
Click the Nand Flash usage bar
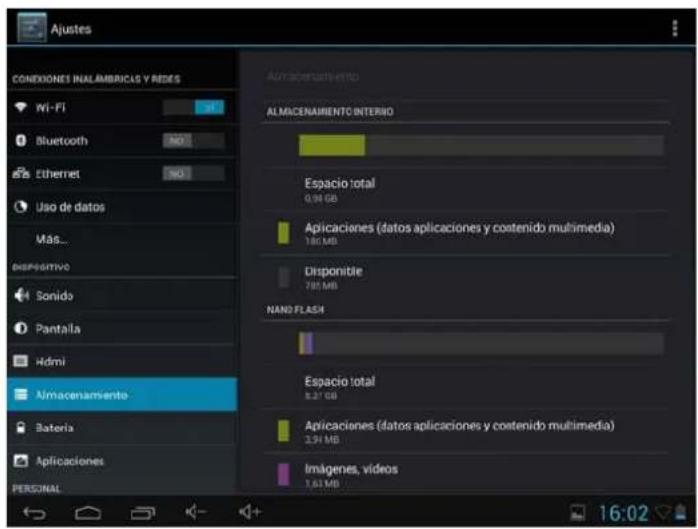click(x=481, y=344)
